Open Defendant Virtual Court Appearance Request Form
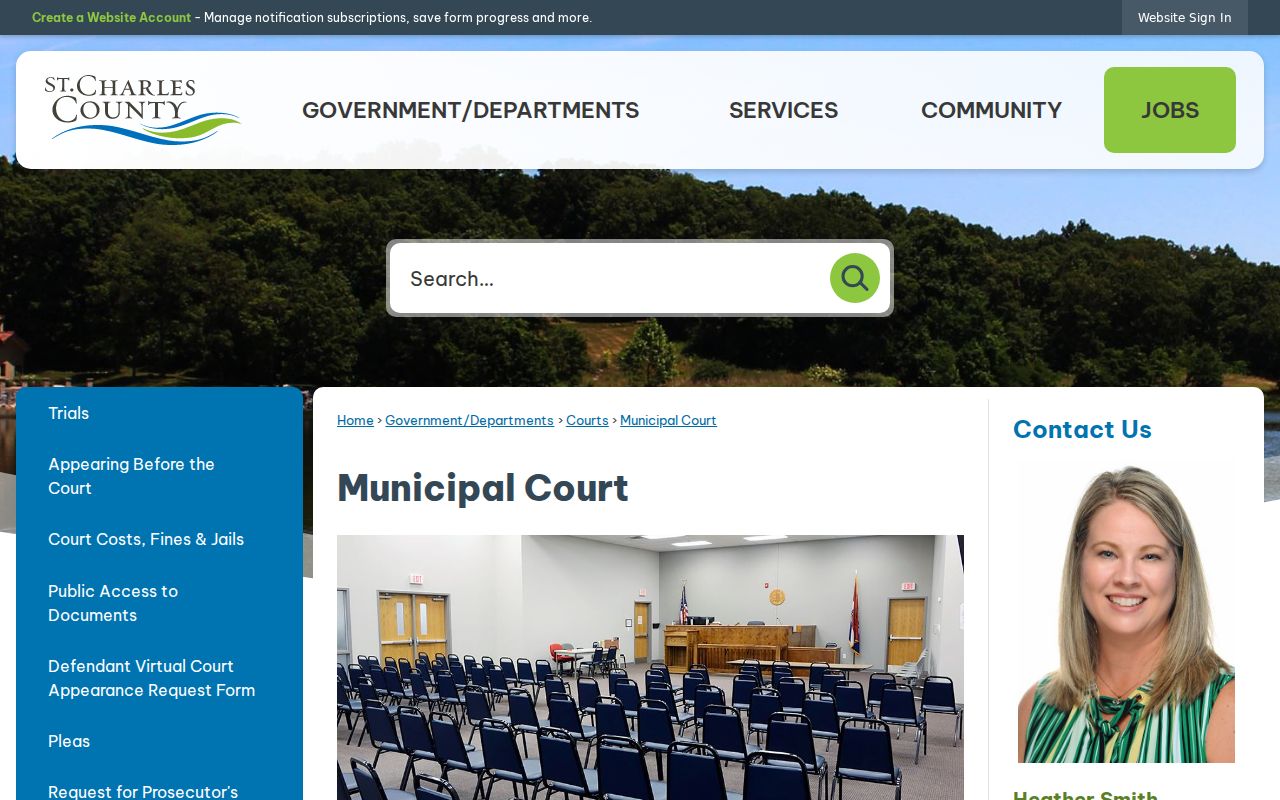The image size is (1280, 800). pos(159,678)
